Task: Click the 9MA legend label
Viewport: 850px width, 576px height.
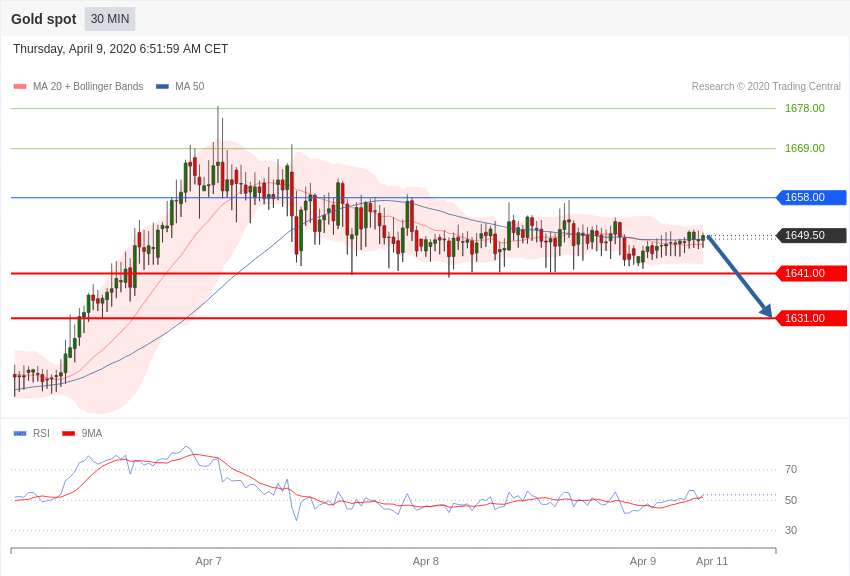Action: point(92,433)
